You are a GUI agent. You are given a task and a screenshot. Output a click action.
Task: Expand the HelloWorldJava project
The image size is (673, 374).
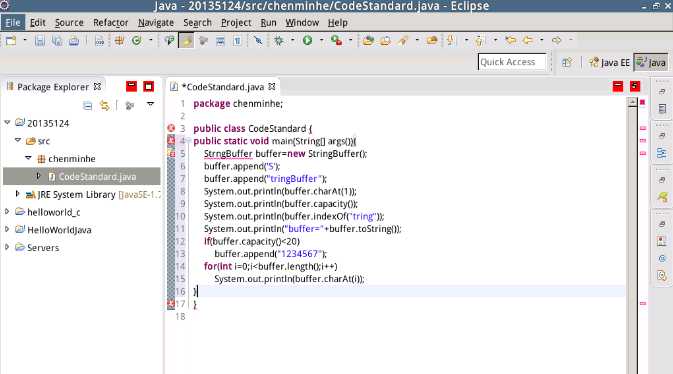click(x=7, y=230)
